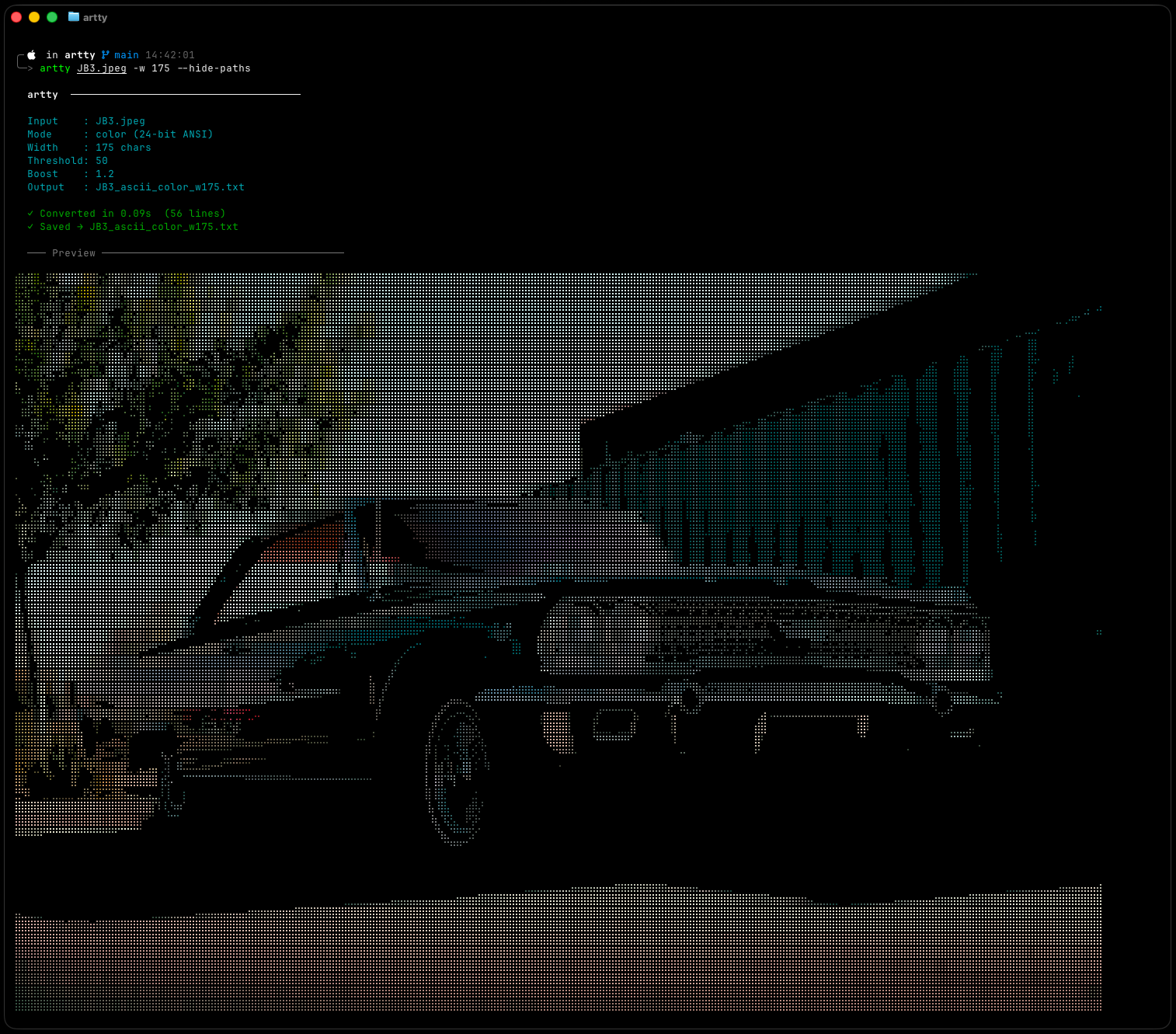Viewport: 1176px width, 1034px height.
Task: Click the arrow after Saved pointing to the output file
Action: click(80, 226)
